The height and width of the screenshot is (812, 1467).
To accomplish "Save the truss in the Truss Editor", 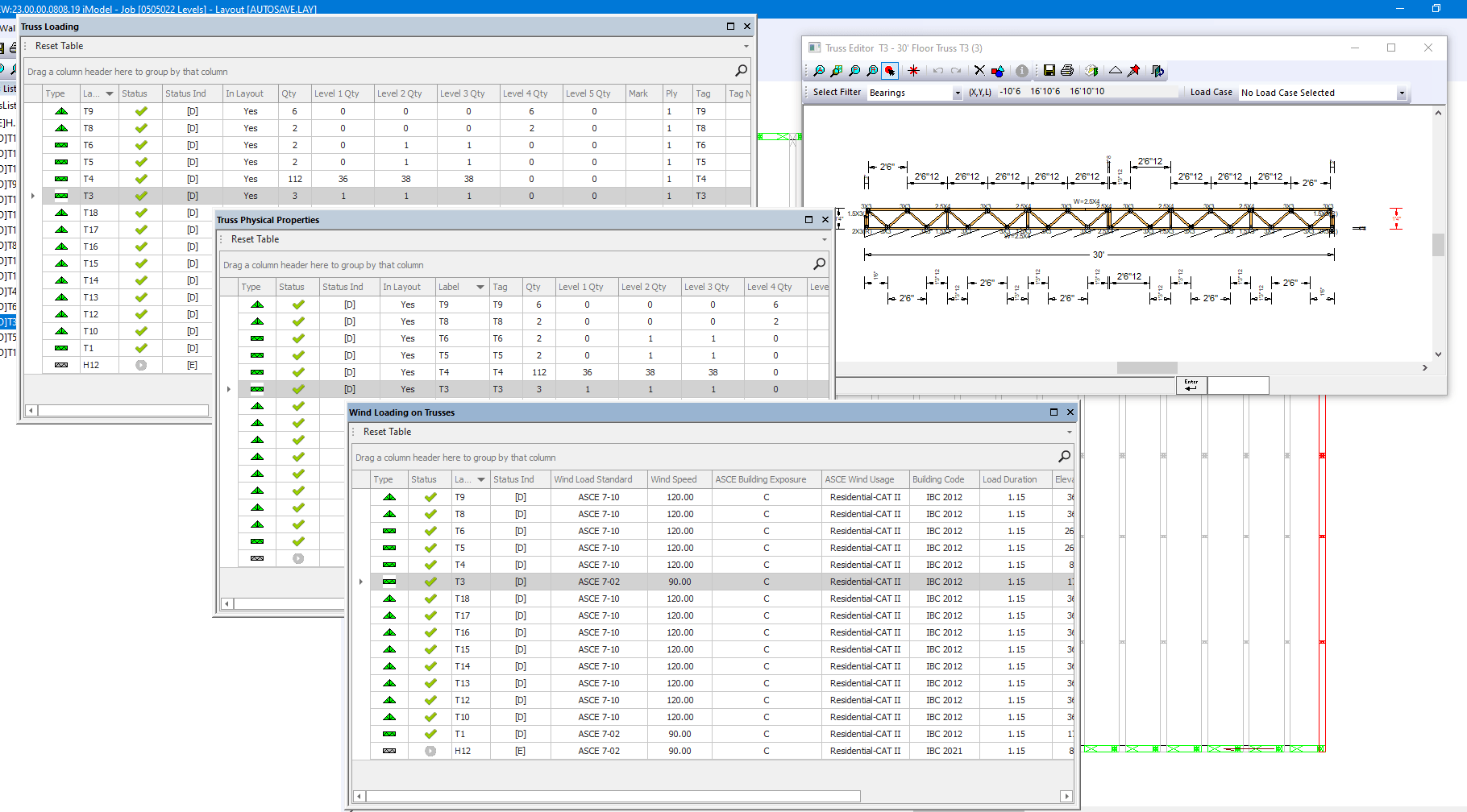I will pos(1049,71).
